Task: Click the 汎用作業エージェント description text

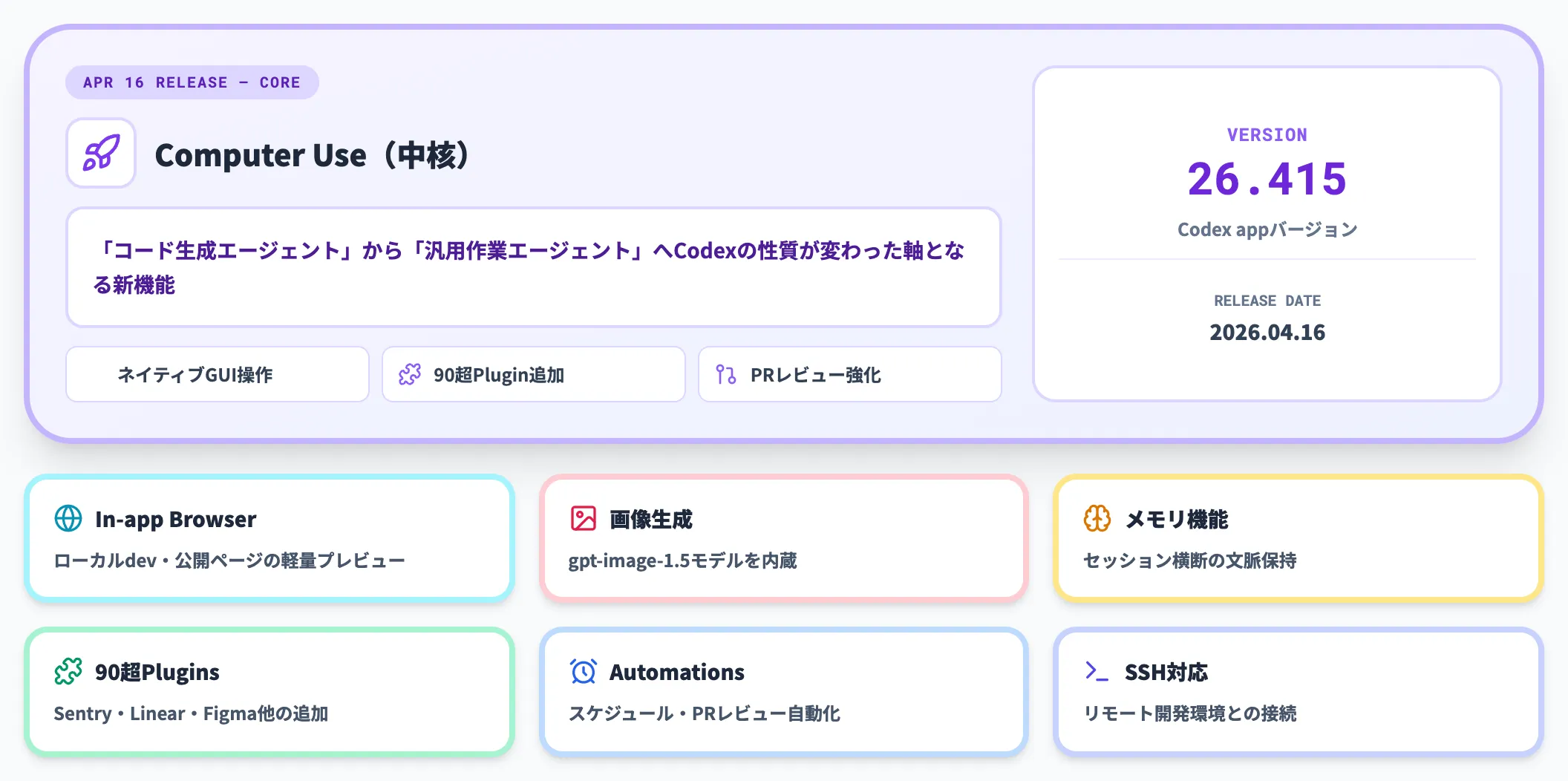Action: pos(529,267)
